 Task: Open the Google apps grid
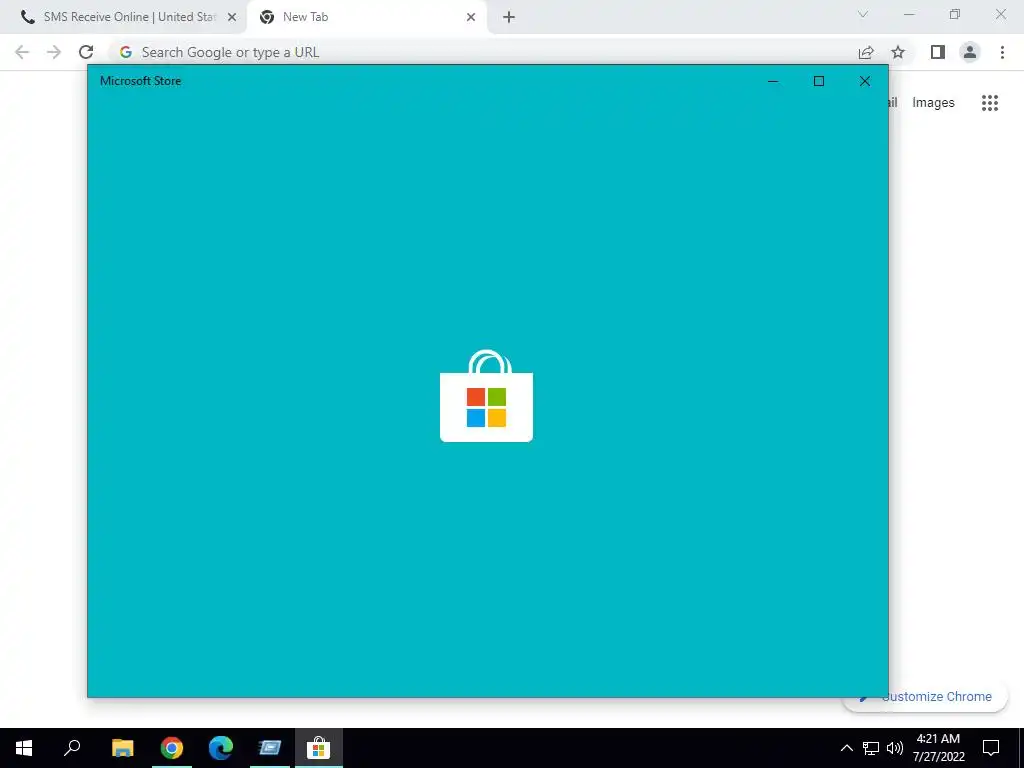[x=990, y=103]
